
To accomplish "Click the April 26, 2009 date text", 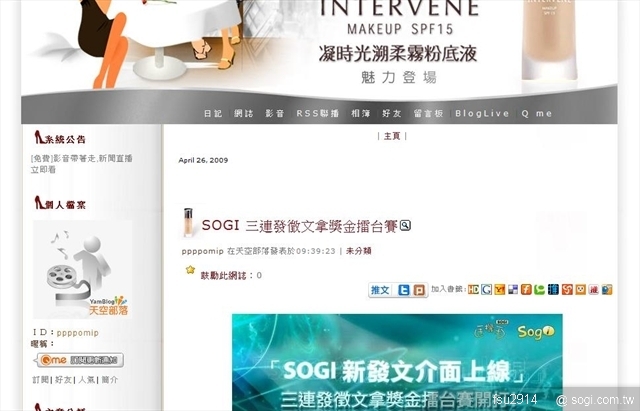I will pyautogui.click(x=203, y=160).
